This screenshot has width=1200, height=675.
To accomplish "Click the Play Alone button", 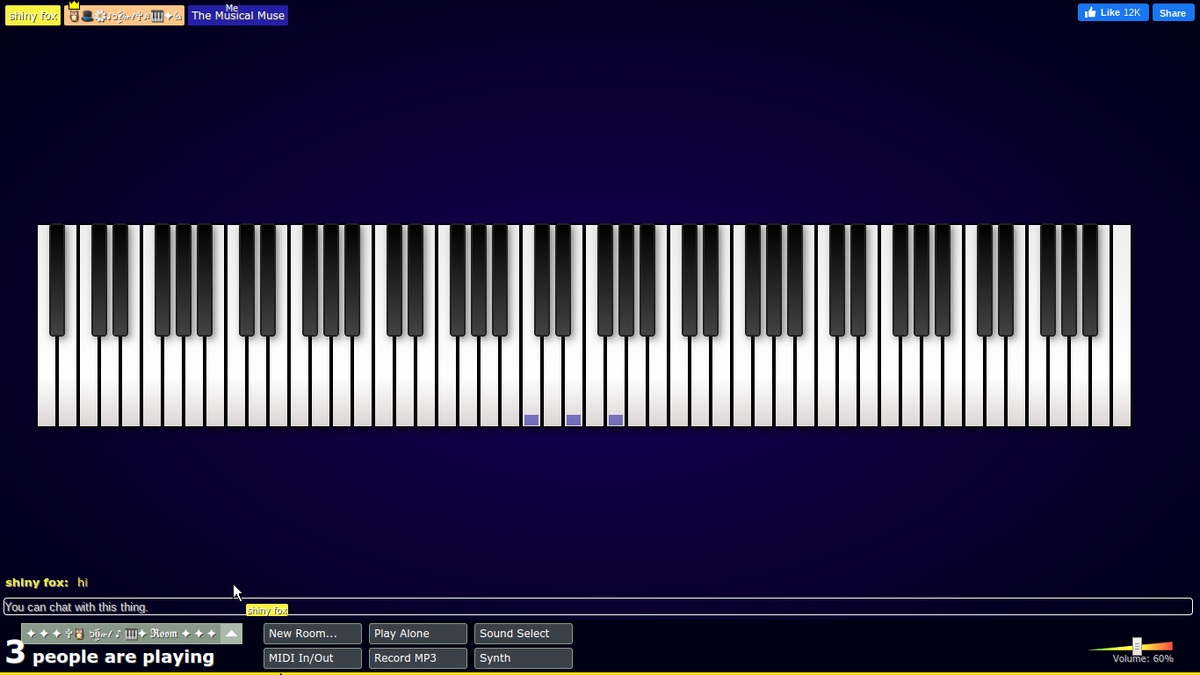I will (x=417, y=633).
